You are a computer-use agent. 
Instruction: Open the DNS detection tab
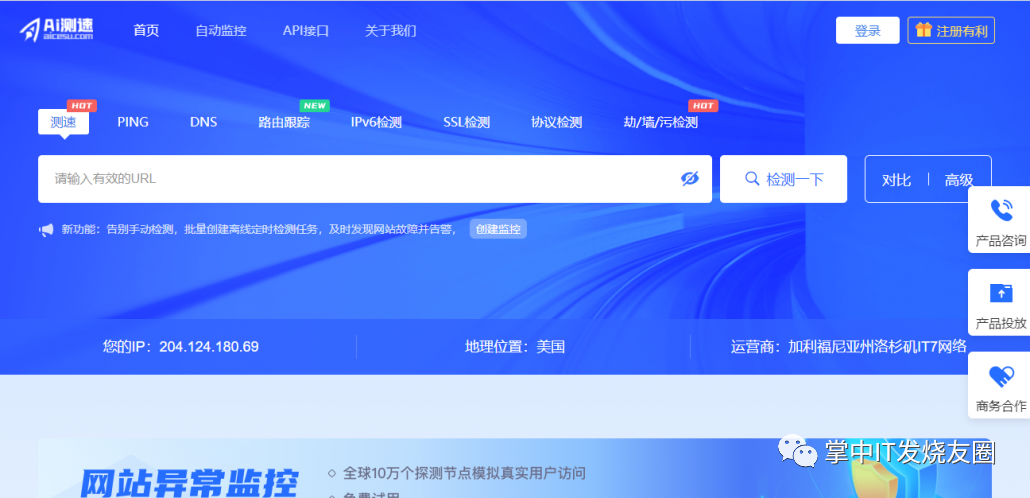click(203, 122)
